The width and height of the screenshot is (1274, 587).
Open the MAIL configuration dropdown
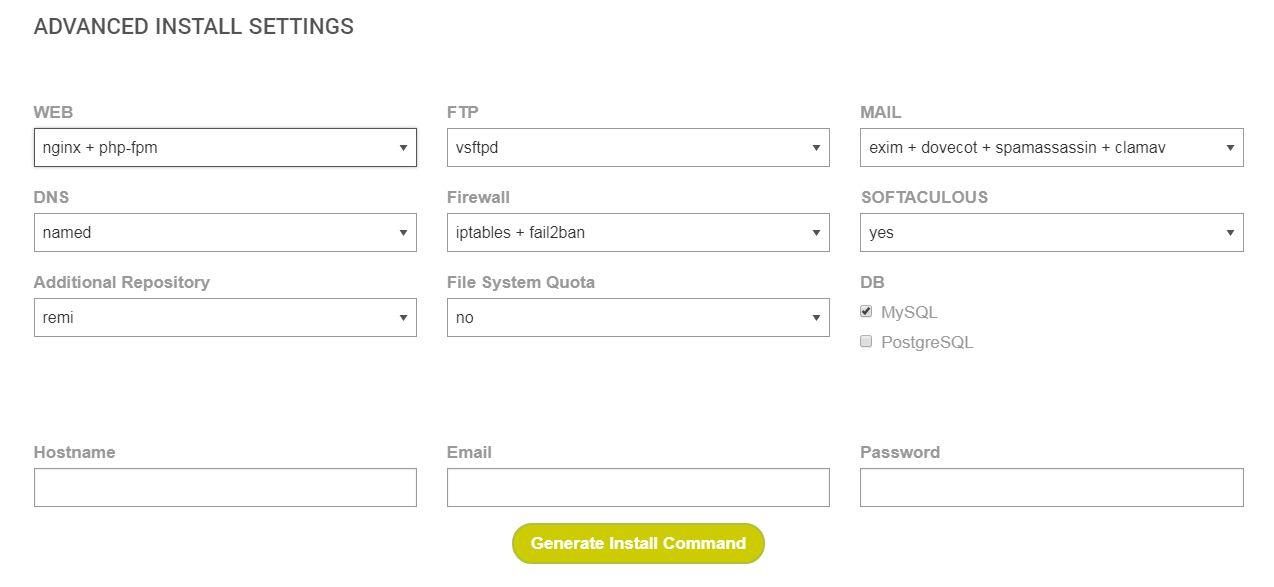(1051, 148)
